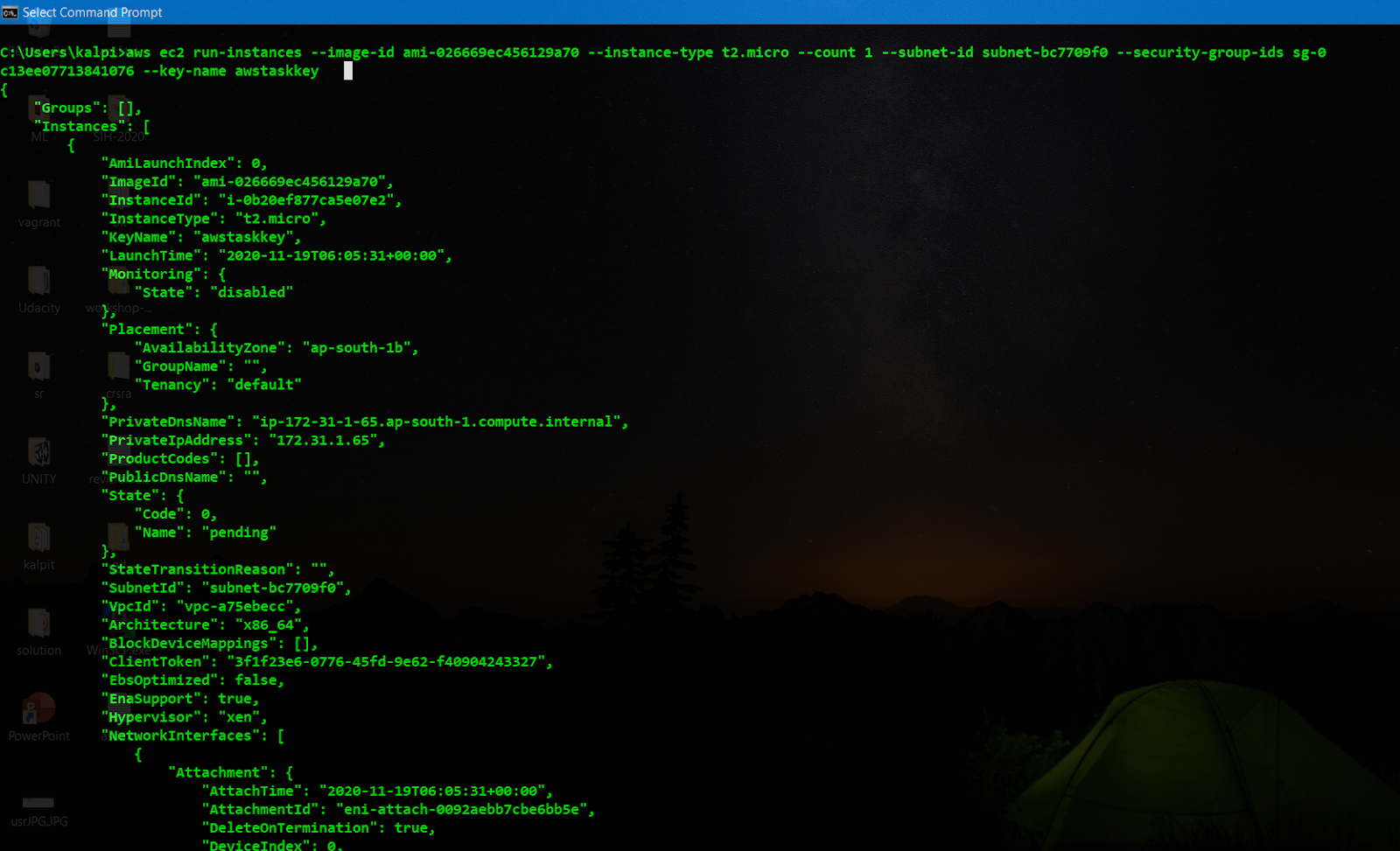
Task: Click the PowerPoint desktop shortcut icon
Action: (x=38, y=708)
